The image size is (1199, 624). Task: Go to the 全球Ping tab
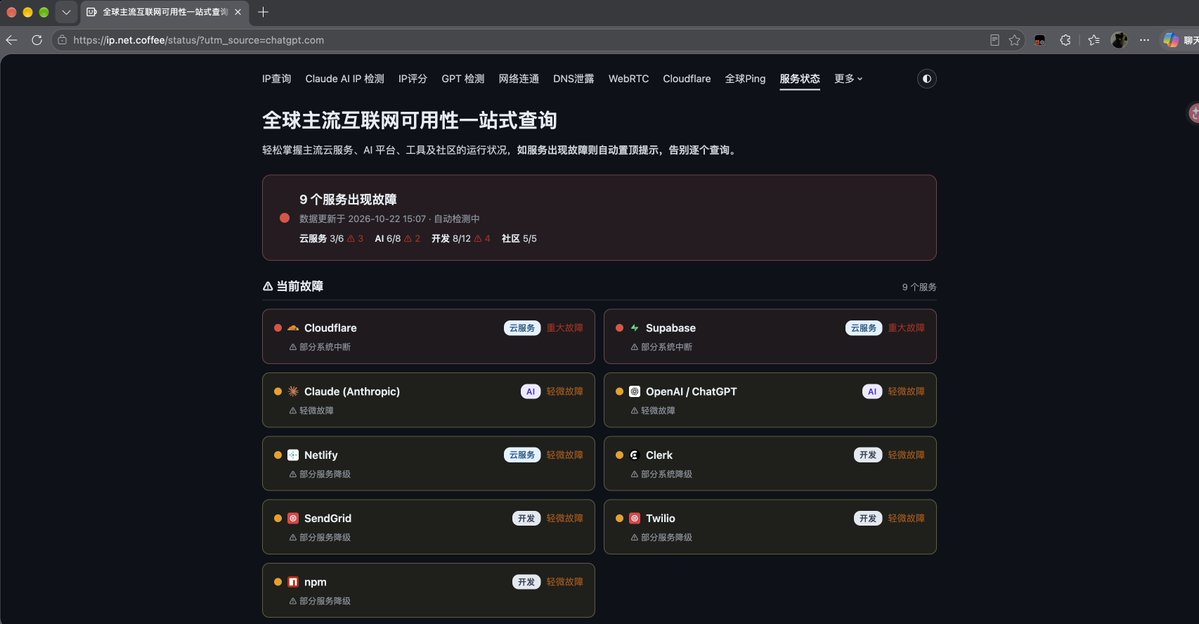coord(745,79)
